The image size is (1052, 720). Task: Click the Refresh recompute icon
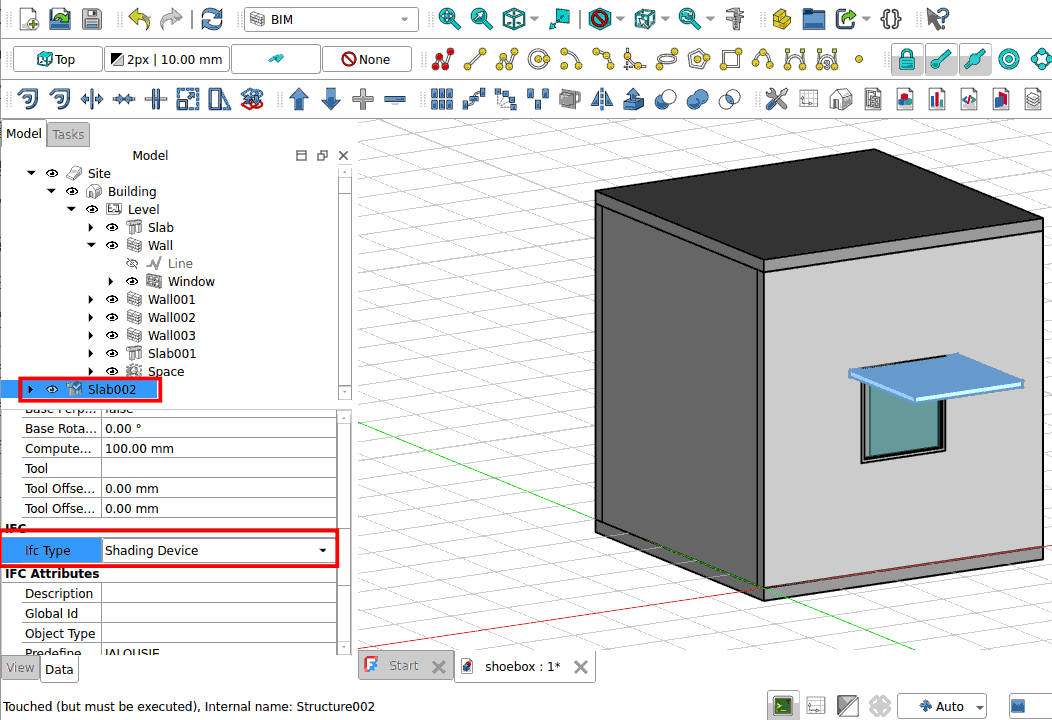(x=212, y=19)
